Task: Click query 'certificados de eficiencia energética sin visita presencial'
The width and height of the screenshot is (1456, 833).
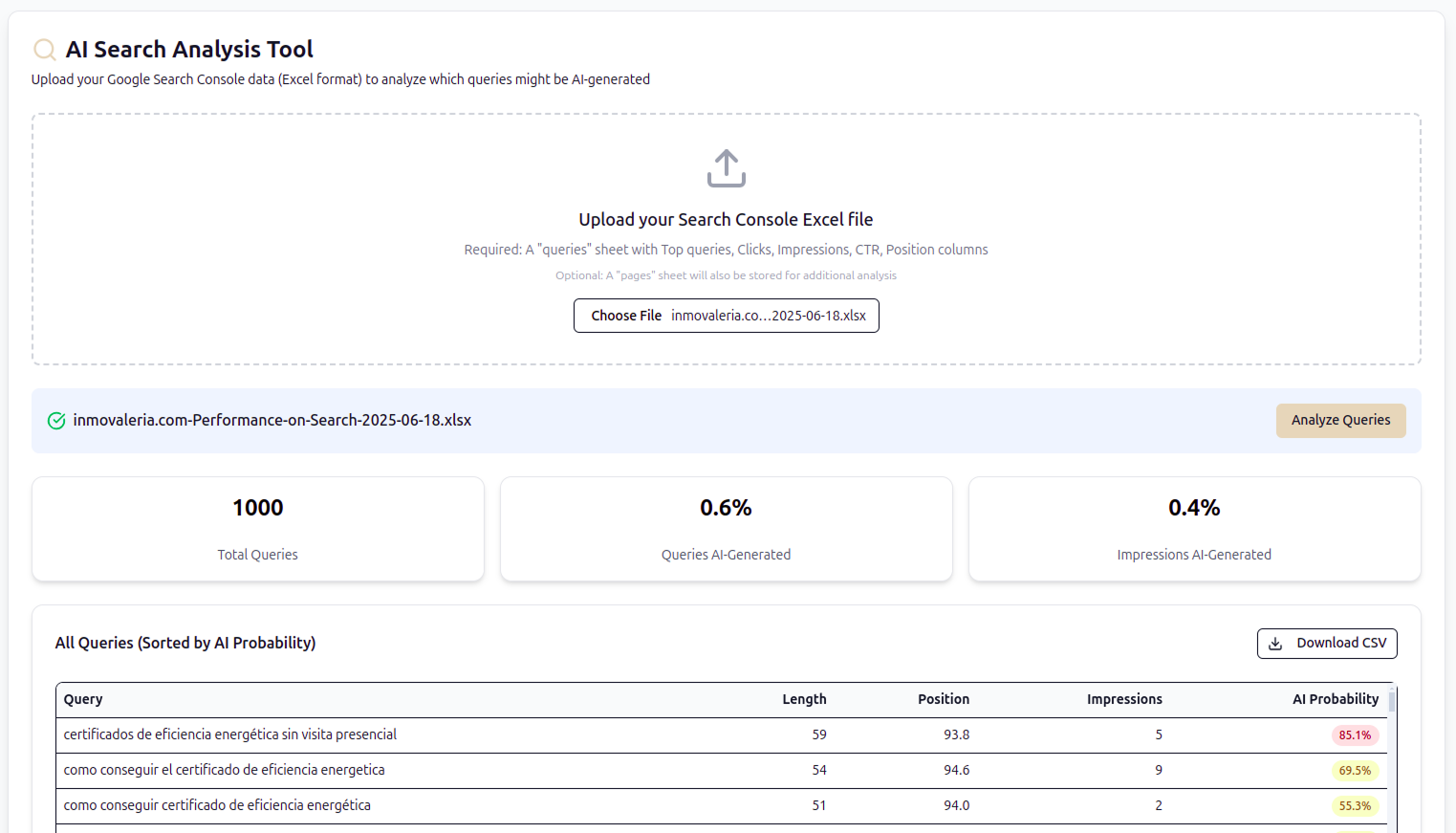Action: click(x=230, y=734)
